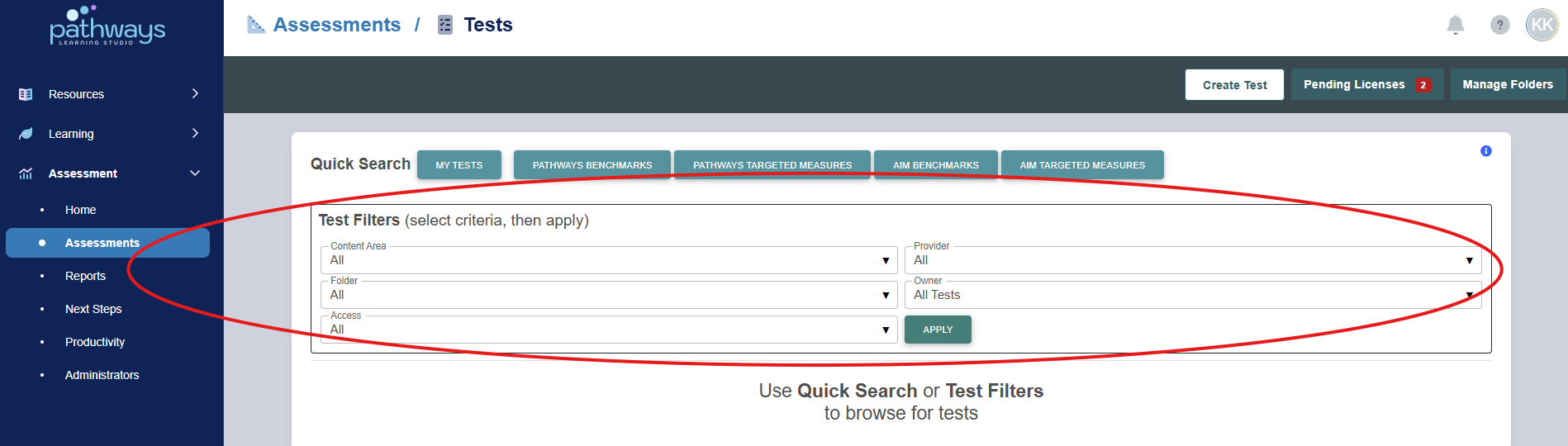Click the Learning leaf icon
The width and height of the screenshot is (1568, 446).
pyautogui.click(x=26, y=134)
